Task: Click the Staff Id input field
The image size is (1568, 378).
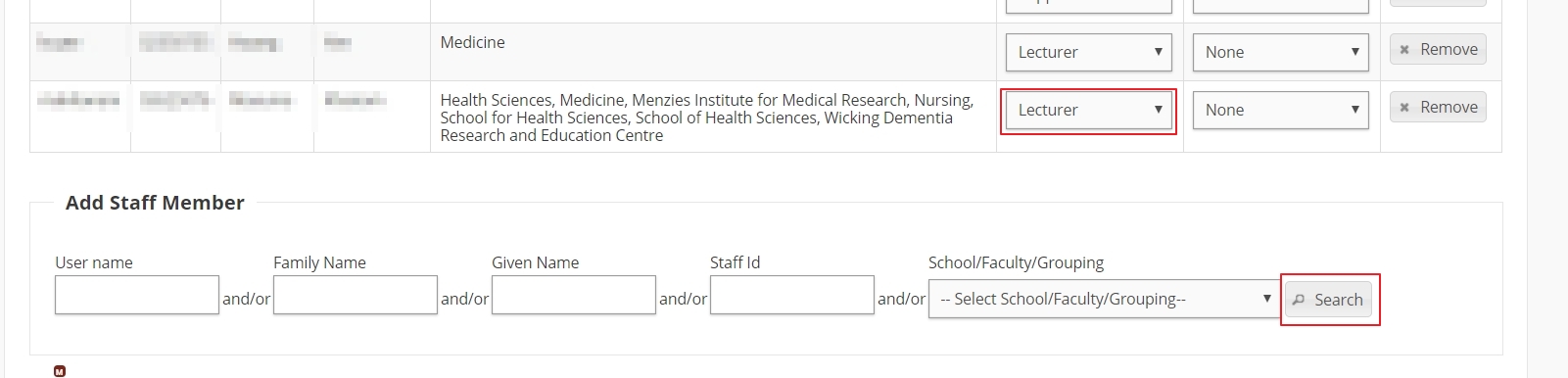Action: click(x=792, y=295)
